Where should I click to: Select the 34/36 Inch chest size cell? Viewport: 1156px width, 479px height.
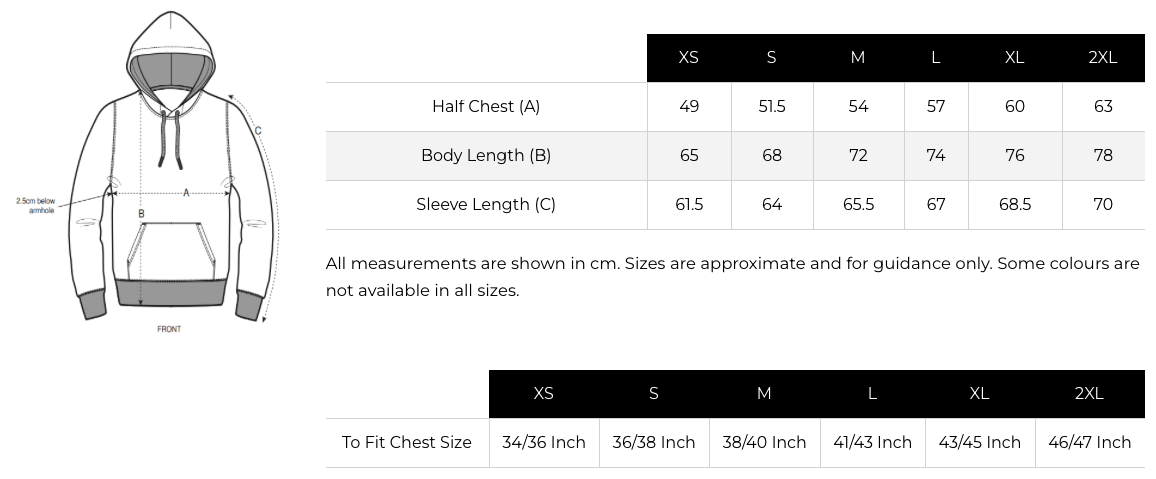(x=544, y=442)
